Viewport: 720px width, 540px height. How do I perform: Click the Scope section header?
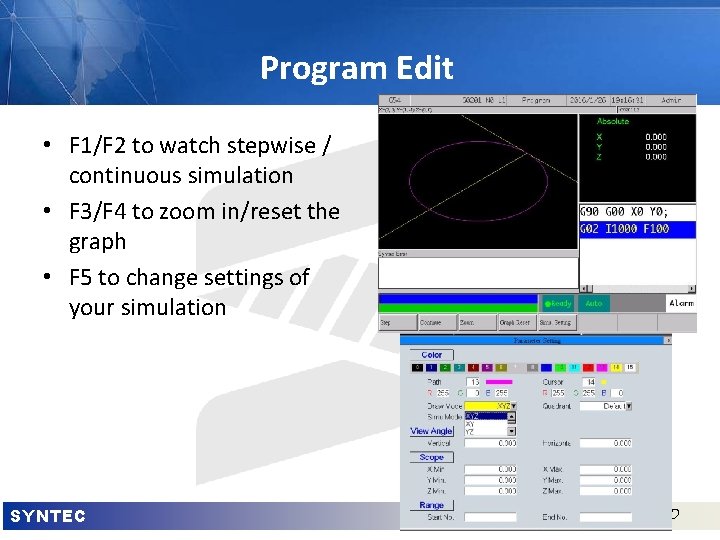pos(432,457)
